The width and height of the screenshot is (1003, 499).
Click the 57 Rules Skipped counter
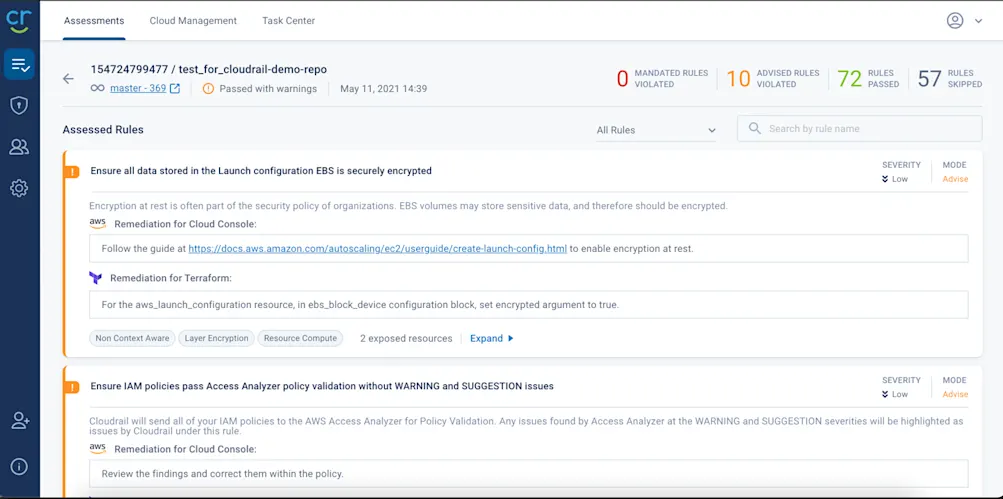pos(950,79)
